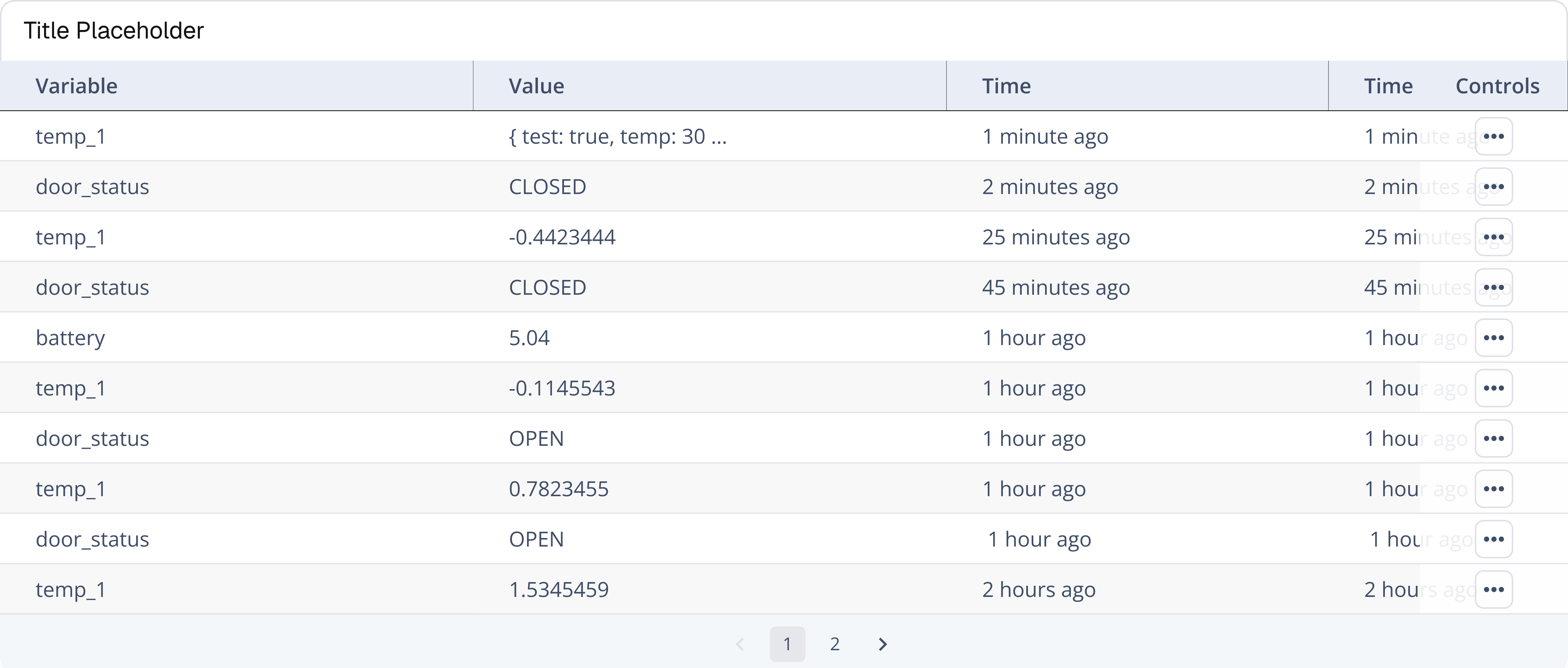Click the 5.04 battery value cell
Screen dimensions: 1568x668
click(529, 338)
